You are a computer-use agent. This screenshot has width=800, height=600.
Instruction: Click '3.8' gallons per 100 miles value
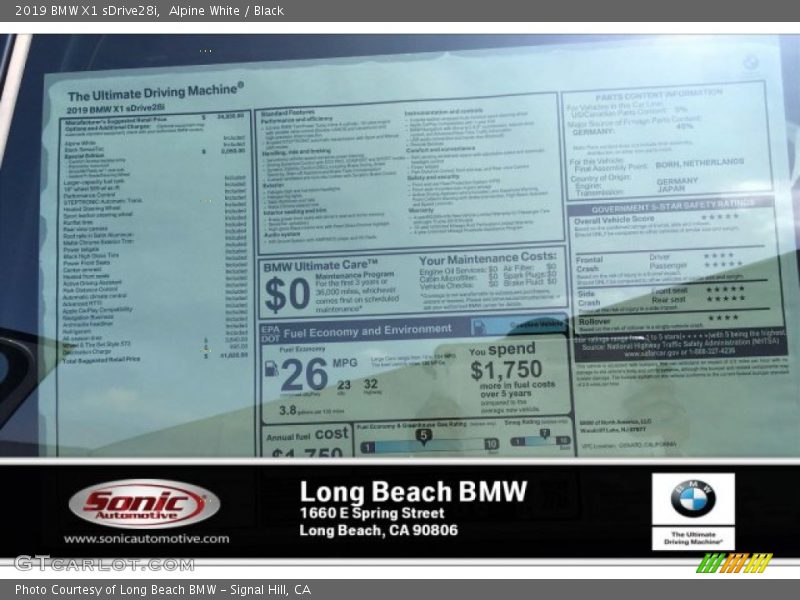coord(287,410)
